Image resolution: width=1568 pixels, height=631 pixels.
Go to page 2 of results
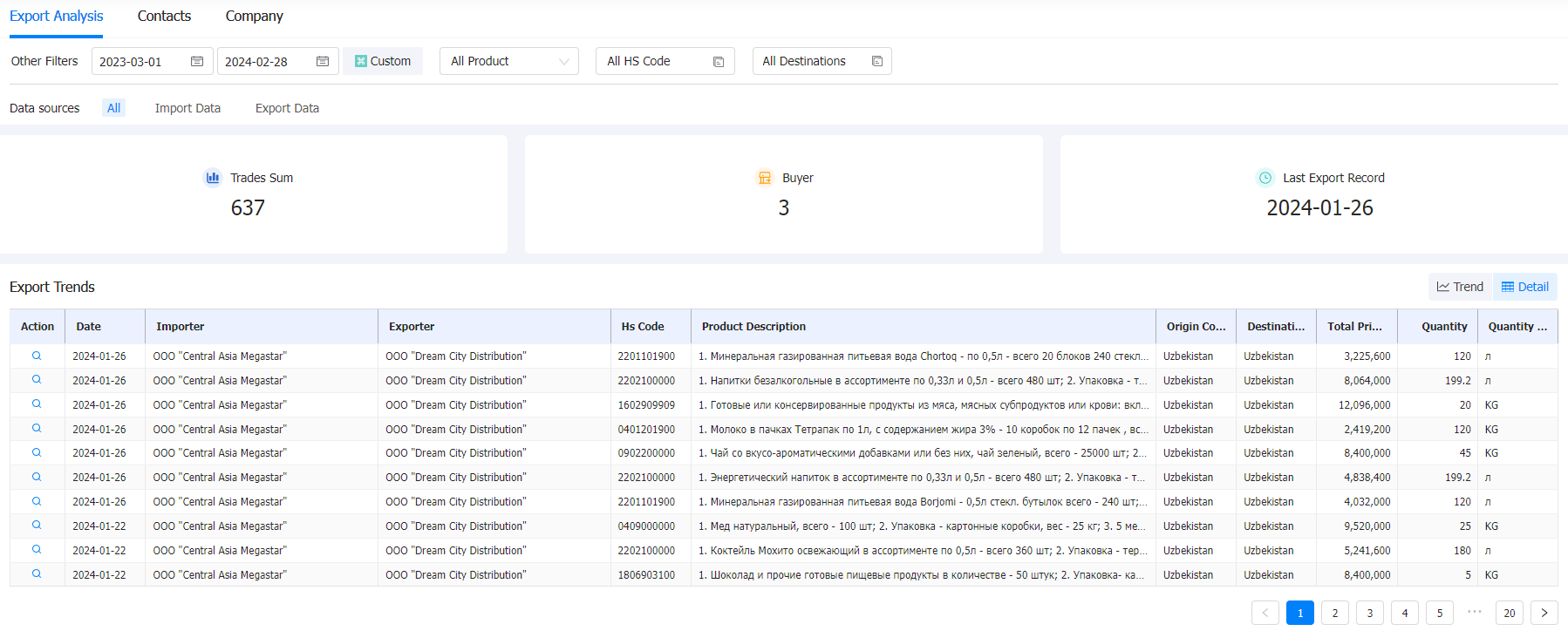pos(1334,613)
